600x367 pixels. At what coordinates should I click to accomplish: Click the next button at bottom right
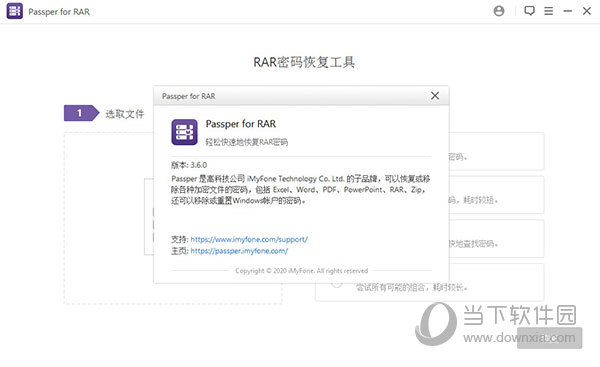point(549,338)
